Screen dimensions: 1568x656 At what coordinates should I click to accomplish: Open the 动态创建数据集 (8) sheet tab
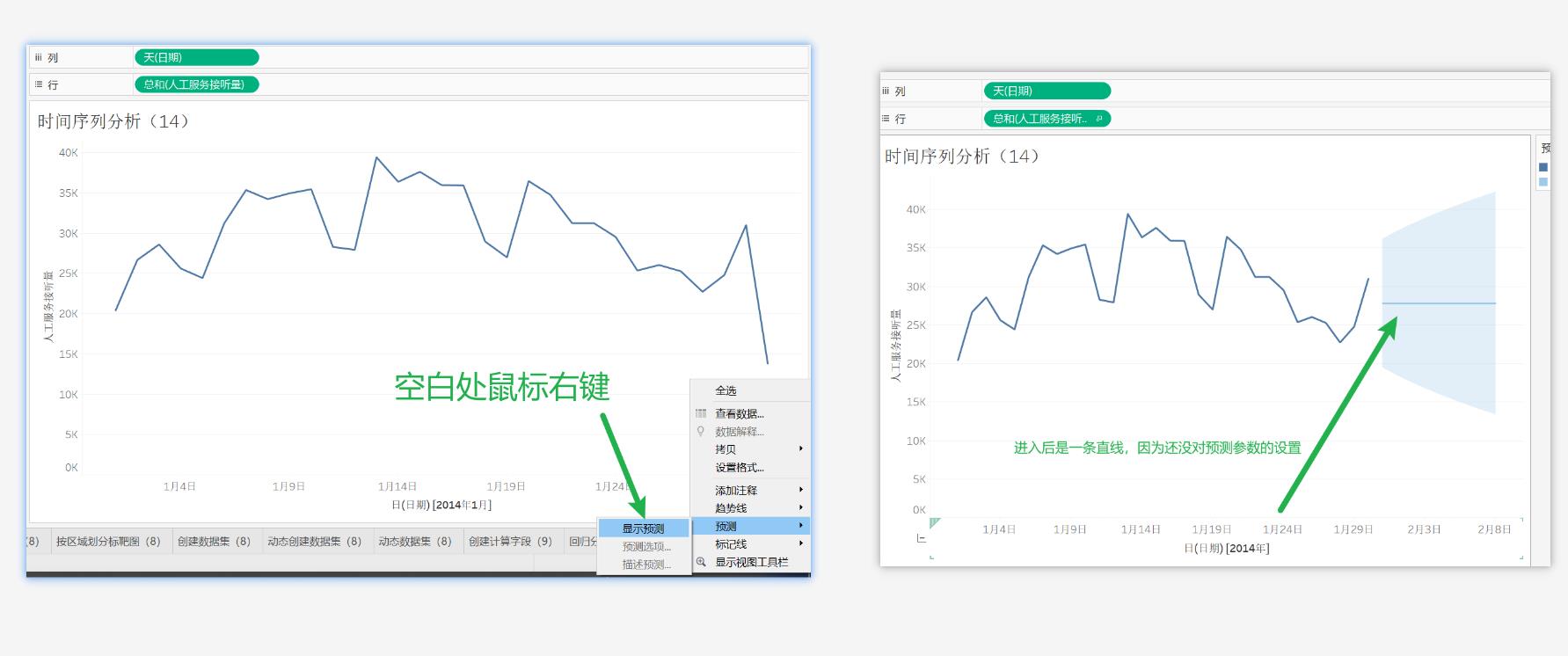(314, 541)
